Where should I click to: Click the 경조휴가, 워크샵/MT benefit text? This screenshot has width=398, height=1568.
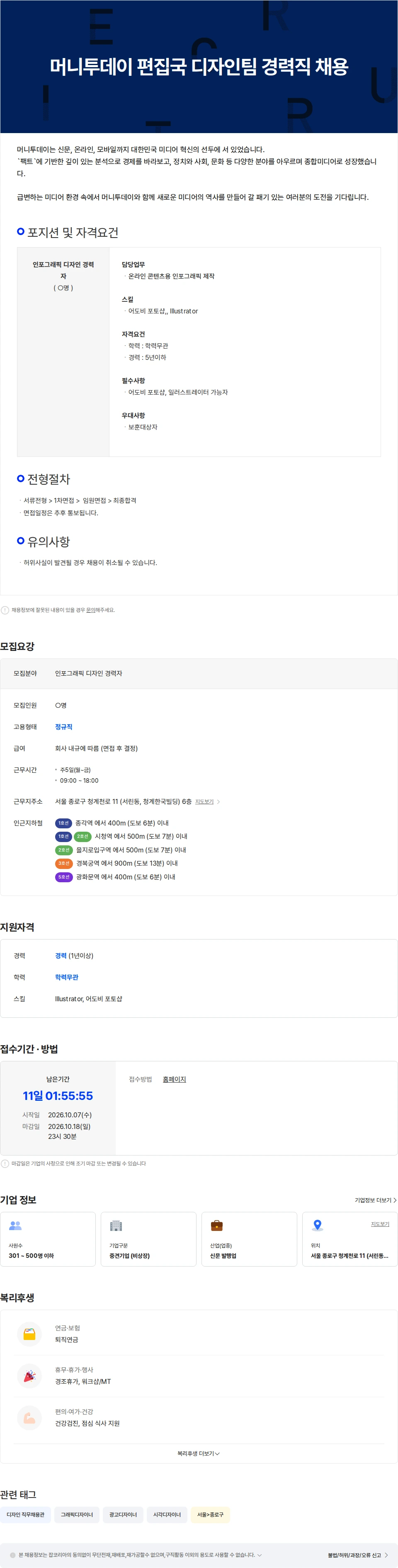click(83, 1382)
